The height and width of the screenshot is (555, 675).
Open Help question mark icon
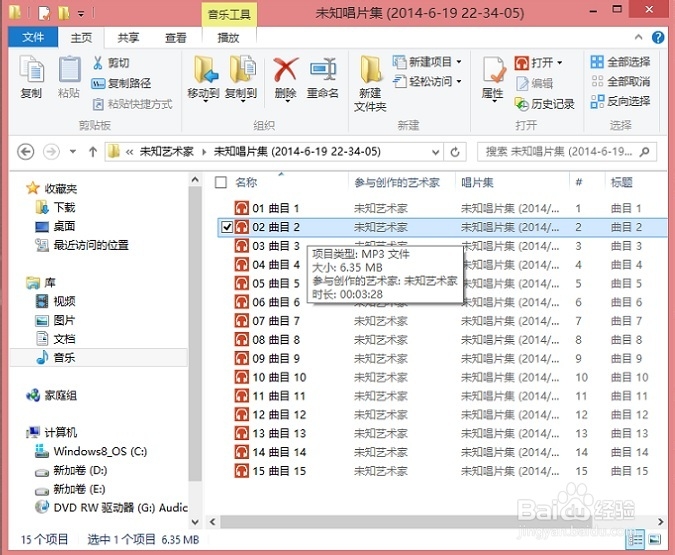click(x=657, y=38)
